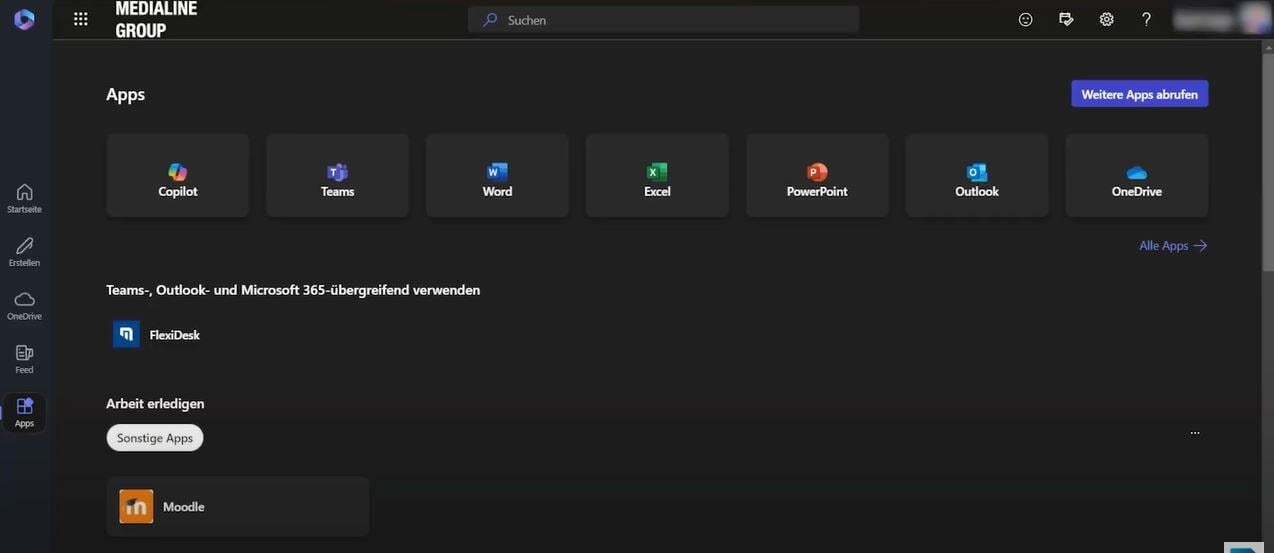Open Feed in the left sidebar
The image size is (1274, 553).
click(x=24, y=358)
